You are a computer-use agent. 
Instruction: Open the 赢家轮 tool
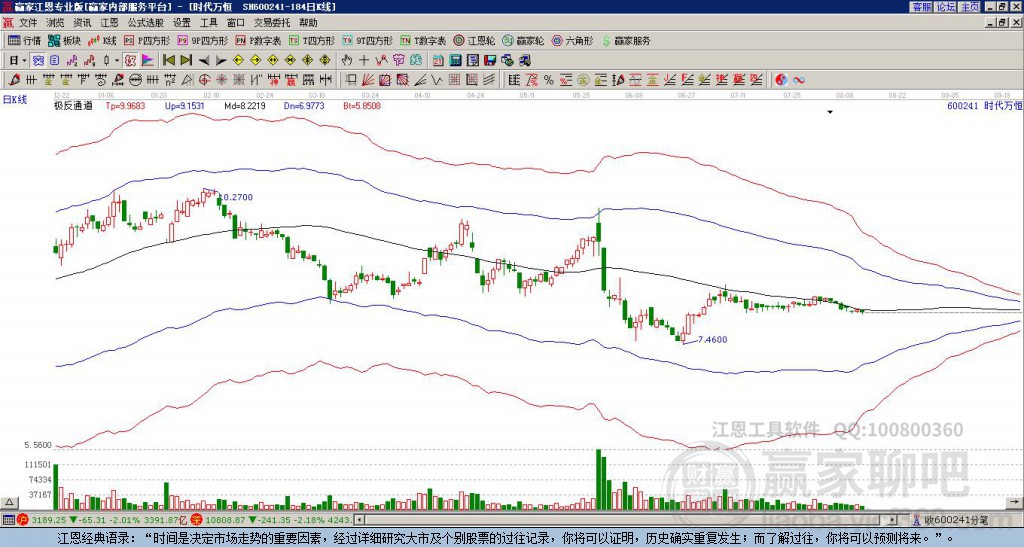[524, 40]
